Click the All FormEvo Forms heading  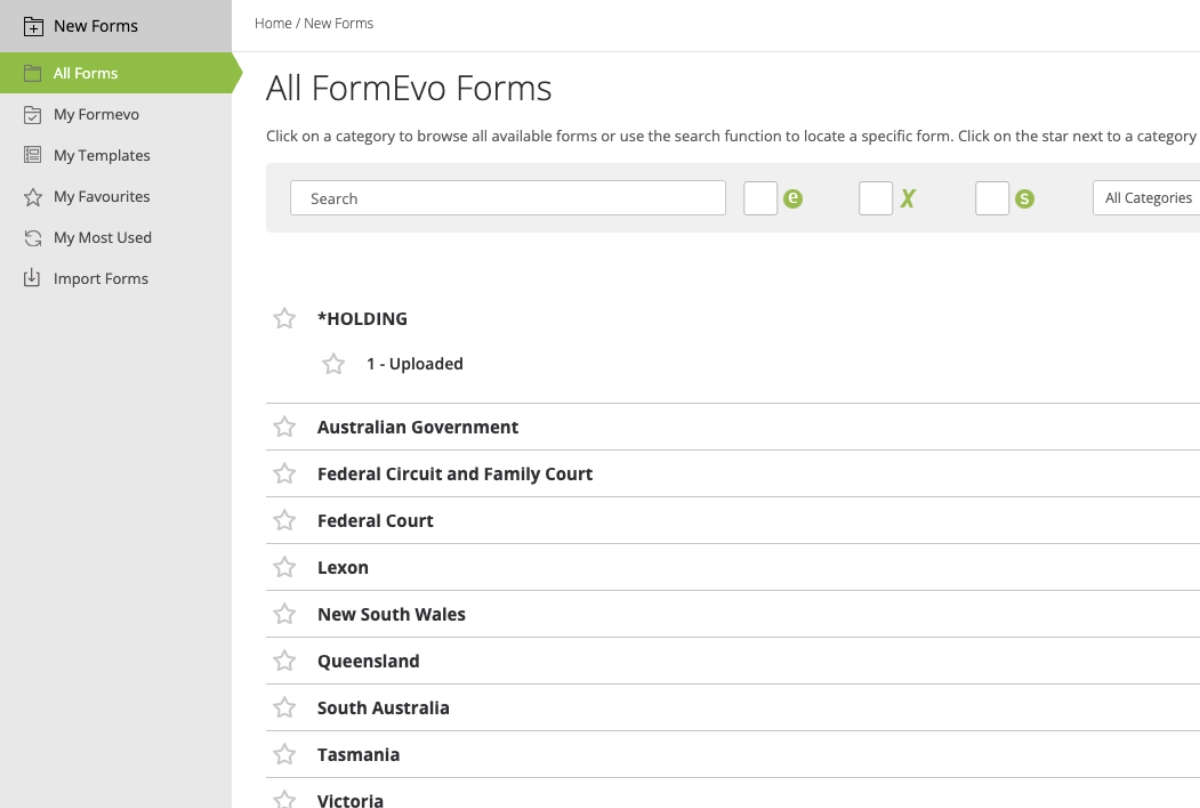click(x=409, y=88)
